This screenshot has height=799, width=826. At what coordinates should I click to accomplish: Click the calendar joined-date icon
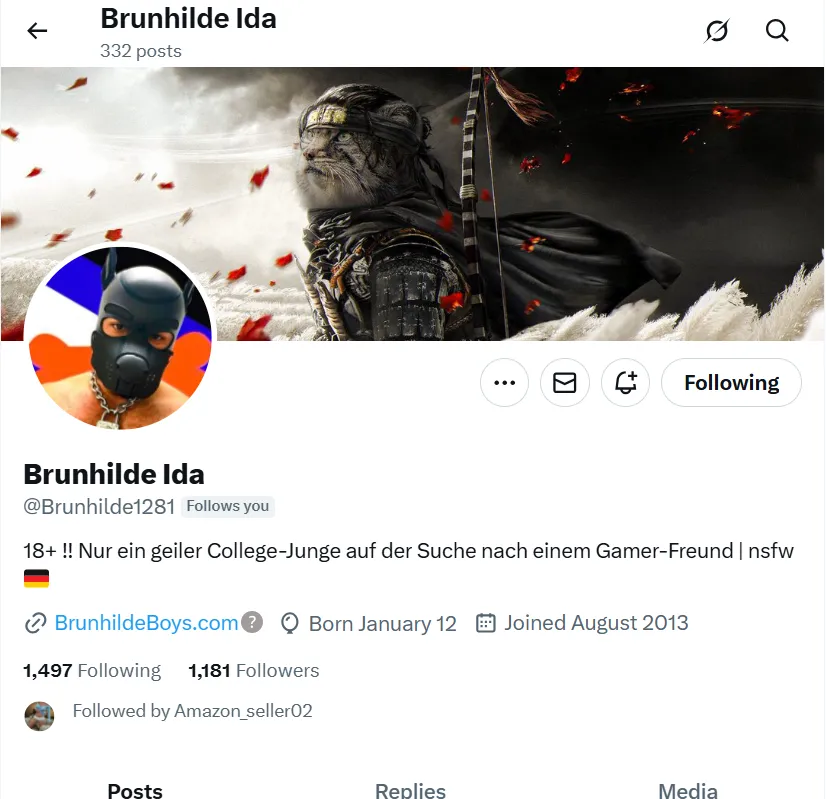pyautogui.click(x=486, y=623)
